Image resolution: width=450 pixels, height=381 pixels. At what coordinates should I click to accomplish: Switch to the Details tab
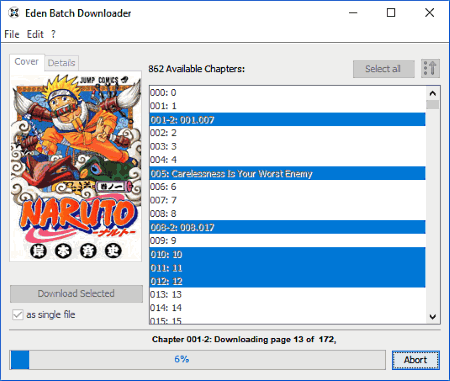[x=61, y=63]
